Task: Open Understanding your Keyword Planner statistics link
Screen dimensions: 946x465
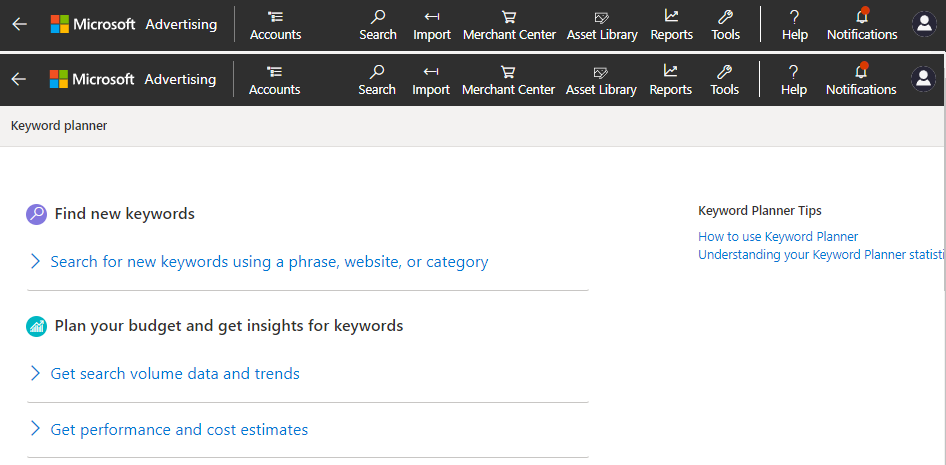Action: 820,255
